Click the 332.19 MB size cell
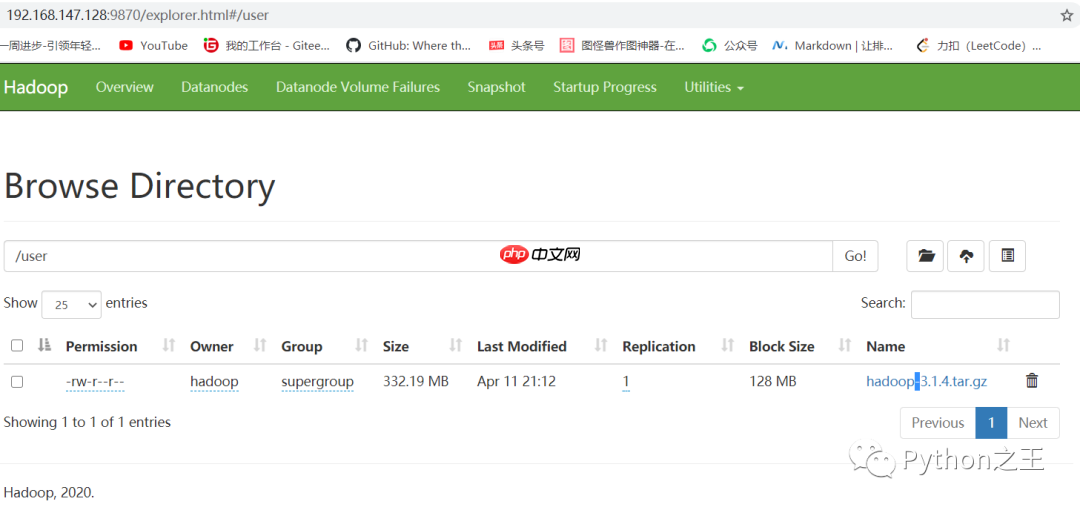Image resolution: width=1080 pixels, height=510 pixels. click(x=416, y=381)
